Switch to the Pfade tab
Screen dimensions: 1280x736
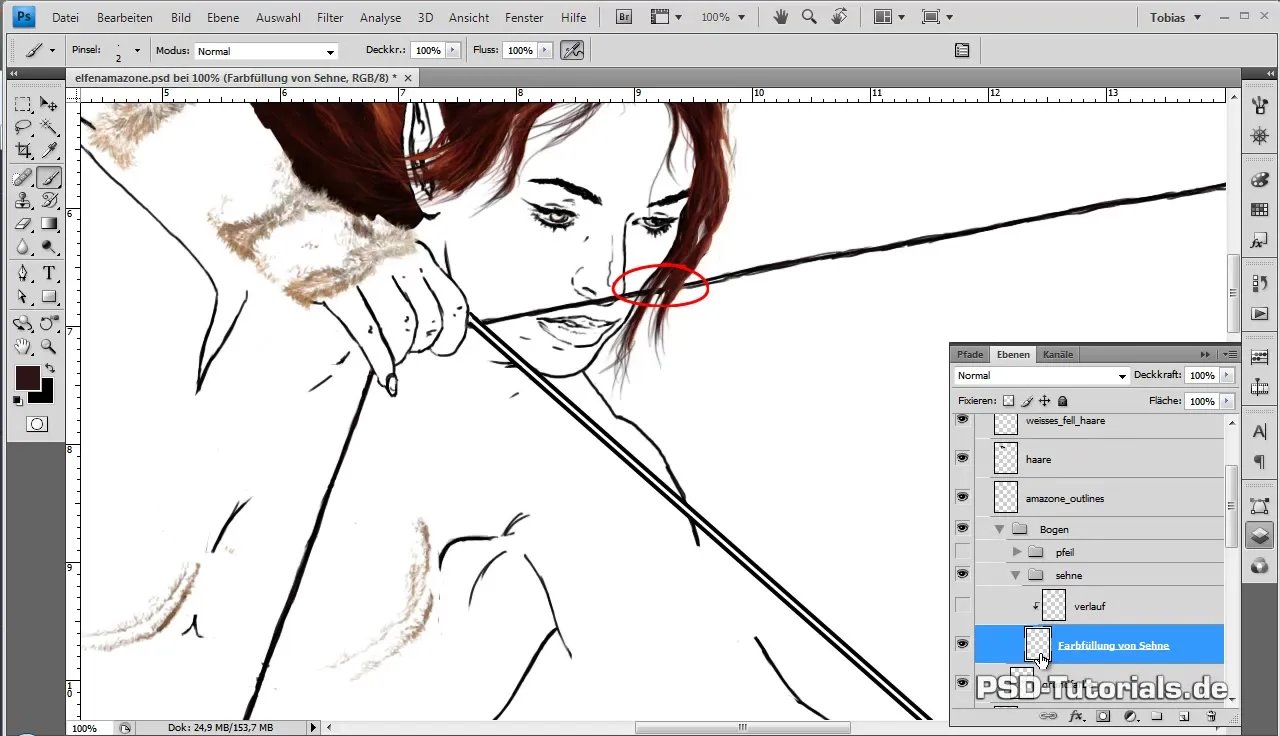[x=970, y=354]
